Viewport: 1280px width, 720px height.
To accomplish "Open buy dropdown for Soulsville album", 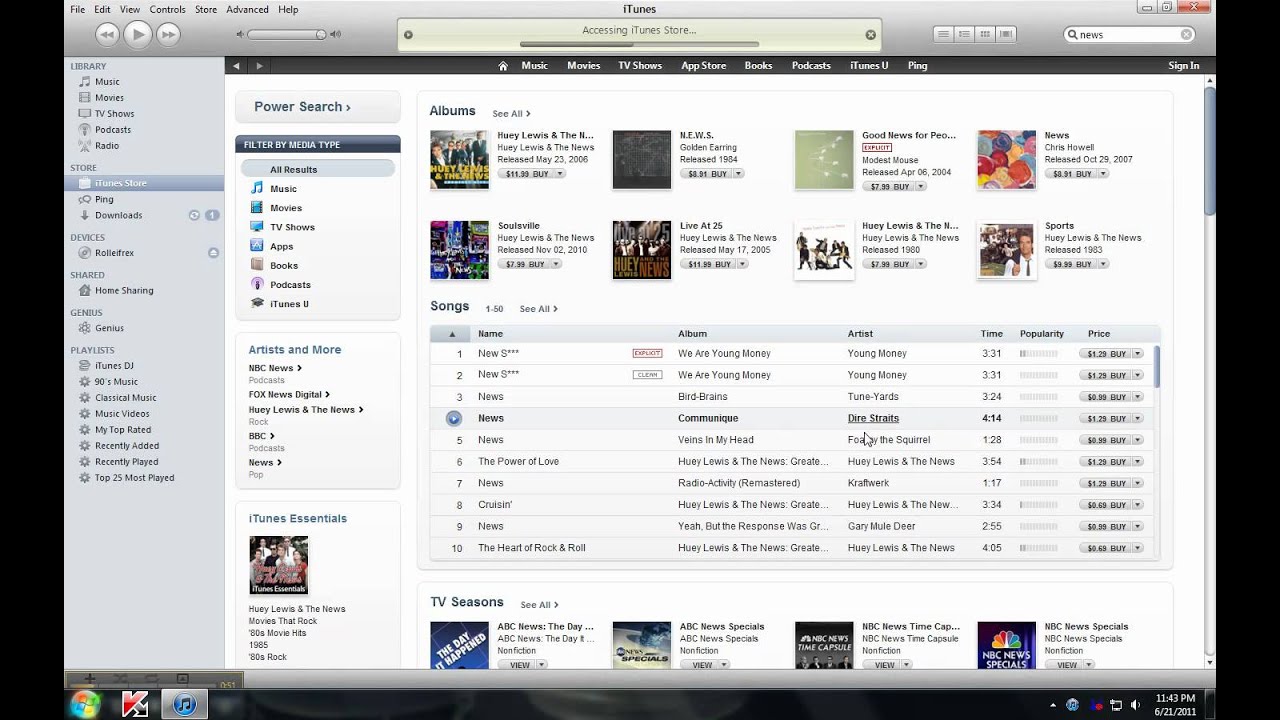I will (x=555, y=265).
